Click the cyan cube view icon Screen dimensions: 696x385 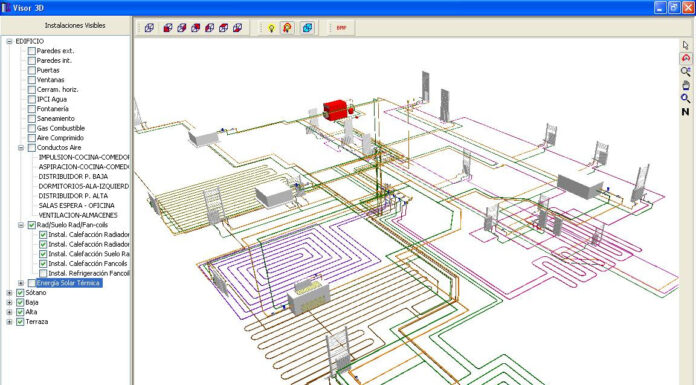pos(307,28)
